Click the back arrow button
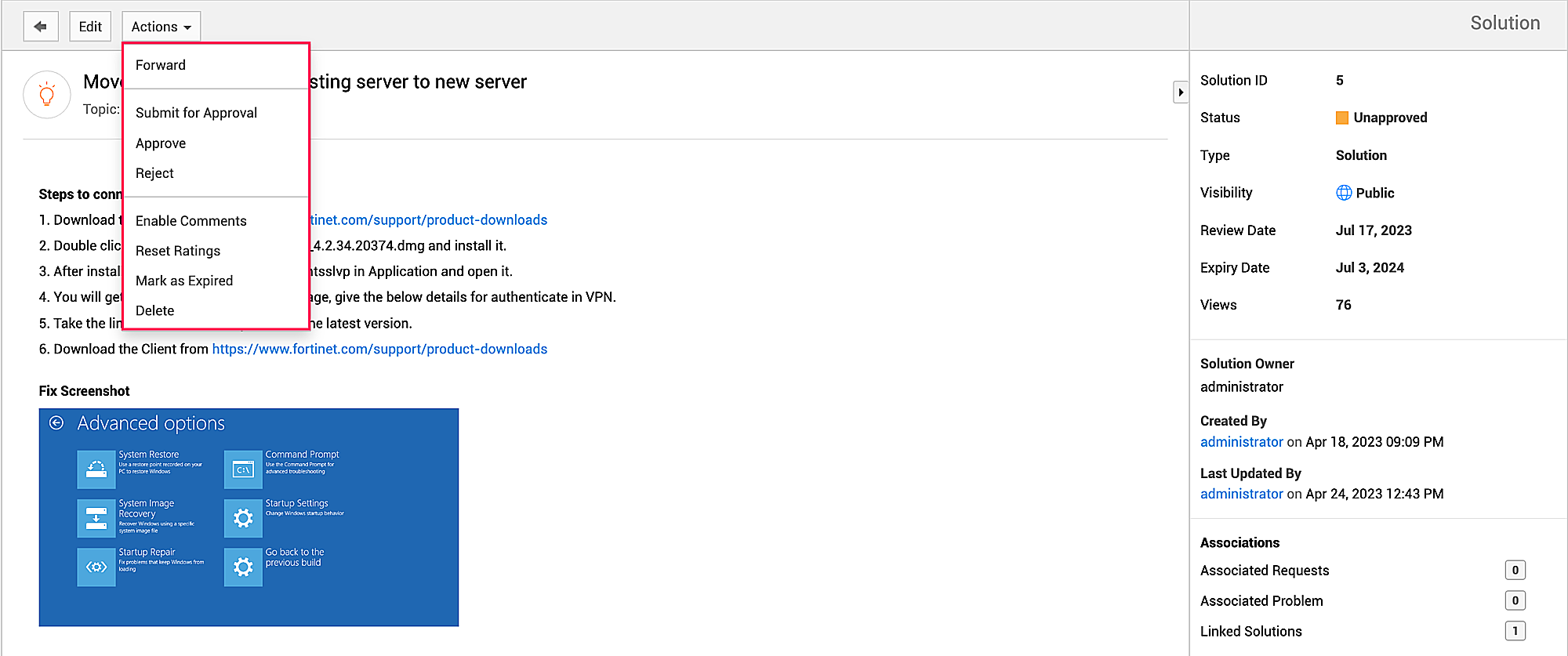The height and width of the screenshot is (656, 1568). click(41, 27)
